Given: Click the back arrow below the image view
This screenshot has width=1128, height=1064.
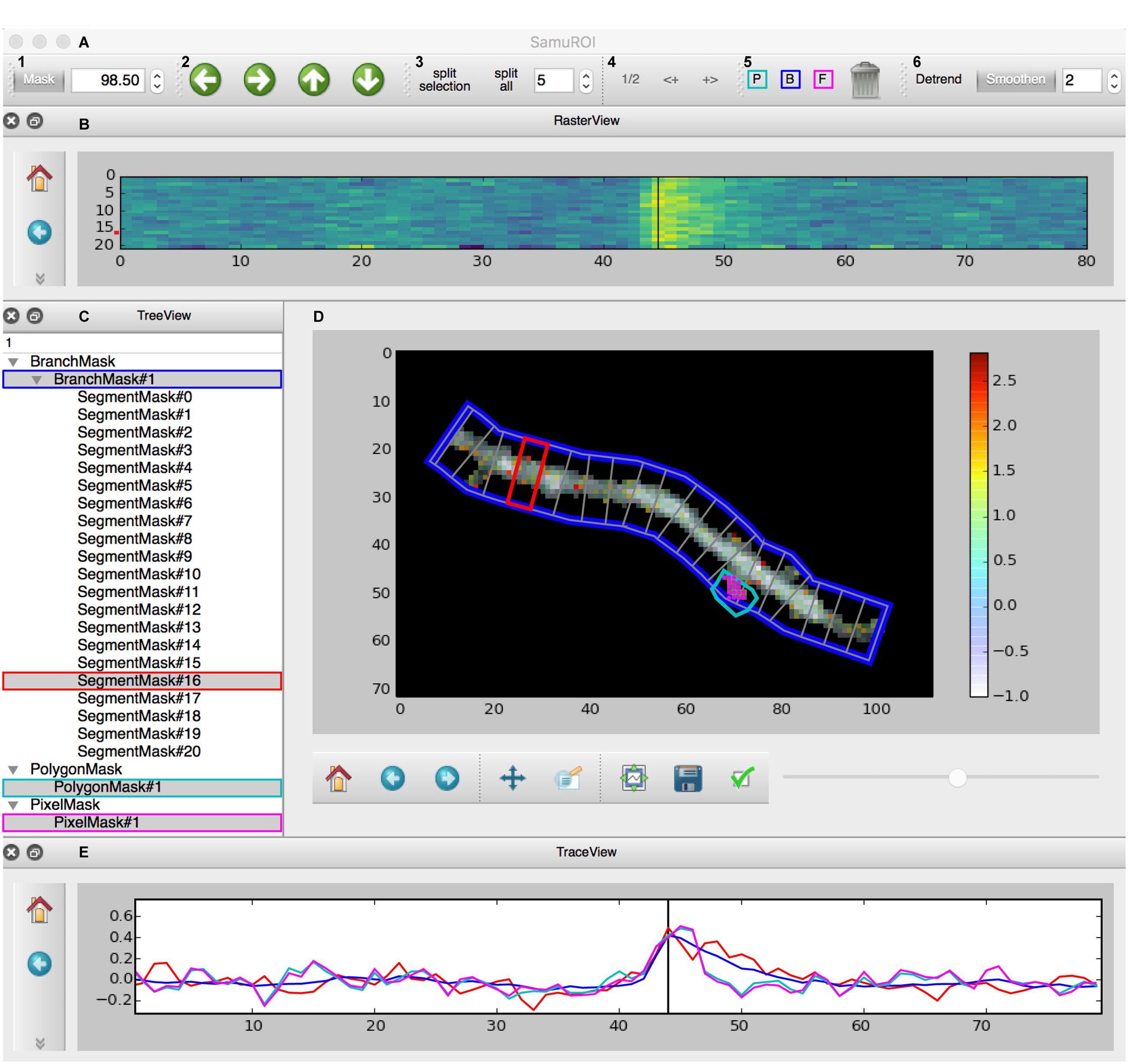Looking at the screenshot, I should [393, 778].
